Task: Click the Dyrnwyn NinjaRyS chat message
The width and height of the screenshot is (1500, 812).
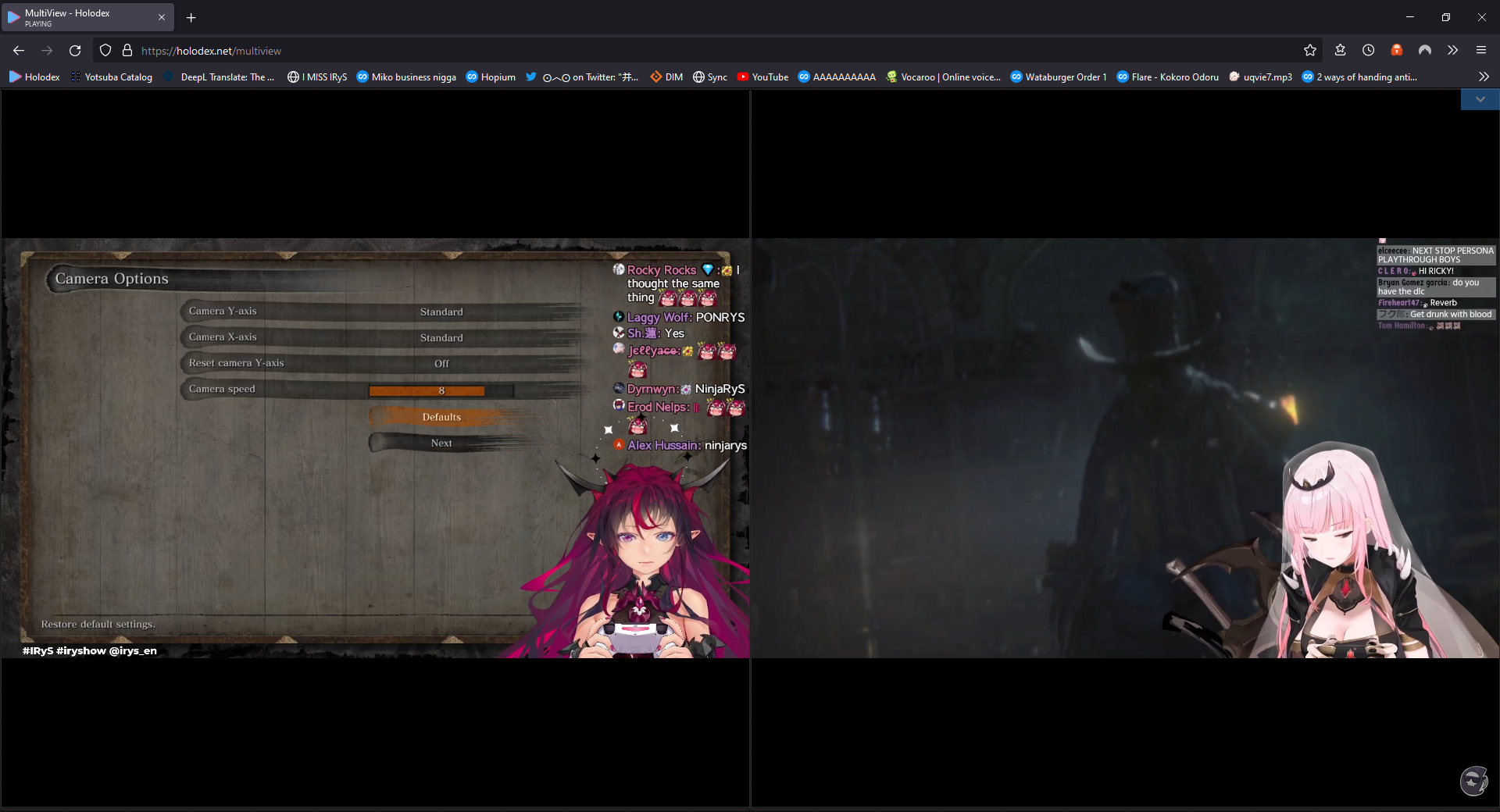Action: pos(679,389)
